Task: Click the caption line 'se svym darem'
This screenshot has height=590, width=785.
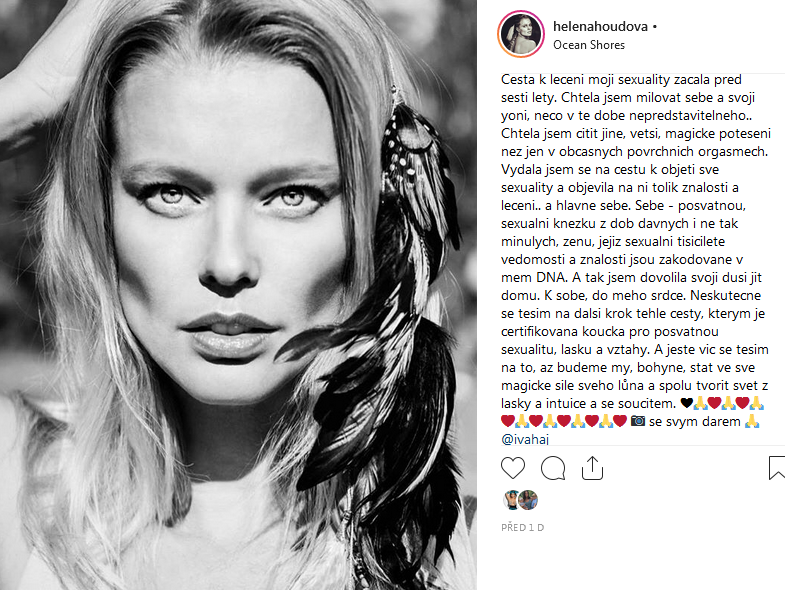Action: 694,422
